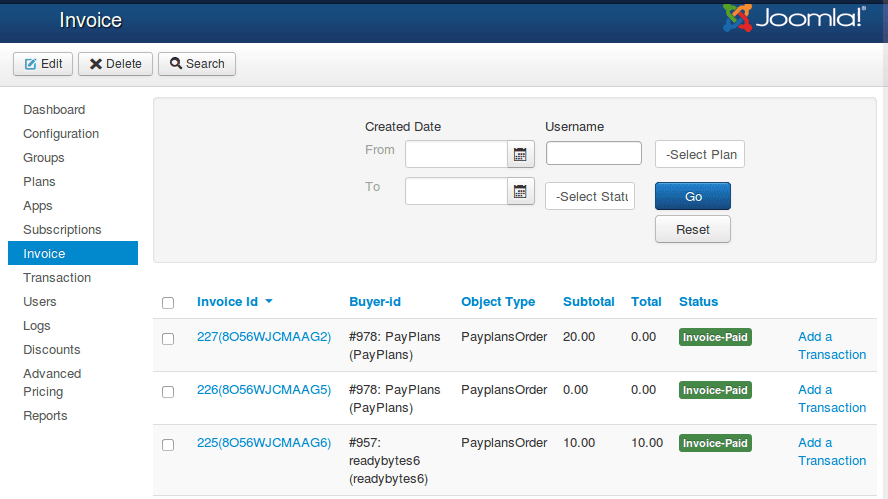Open Configuration in the sidebar
The height and width of the screenshot is (499, 888).
61,134
